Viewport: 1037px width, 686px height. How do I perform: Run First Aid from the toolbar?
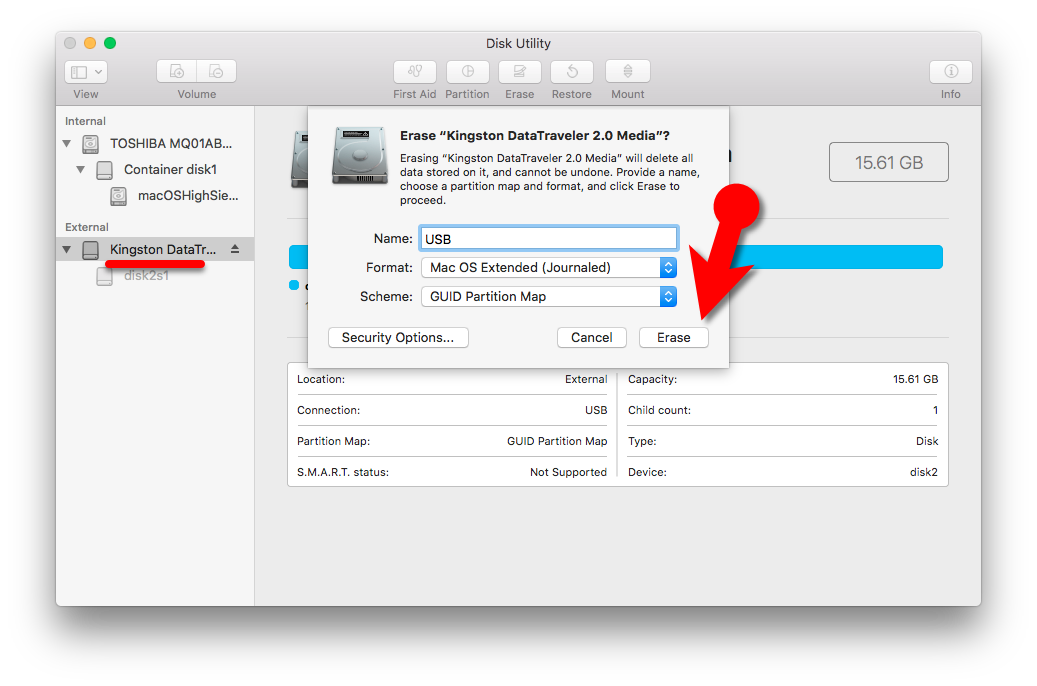(415, 71)
